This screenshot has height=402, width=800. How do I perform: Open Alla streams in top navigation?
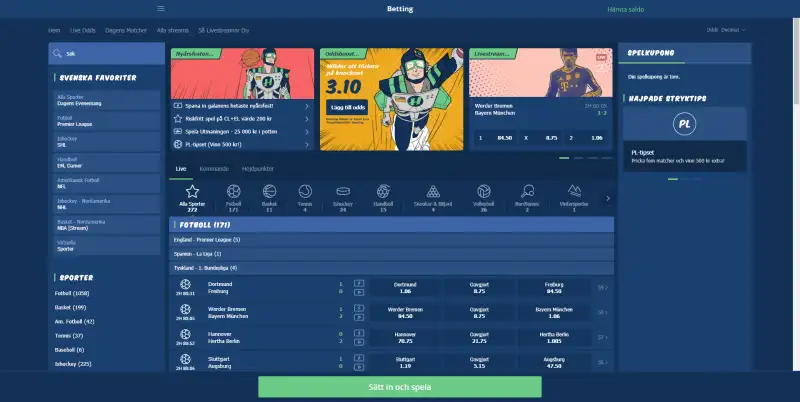click(172, 31)
